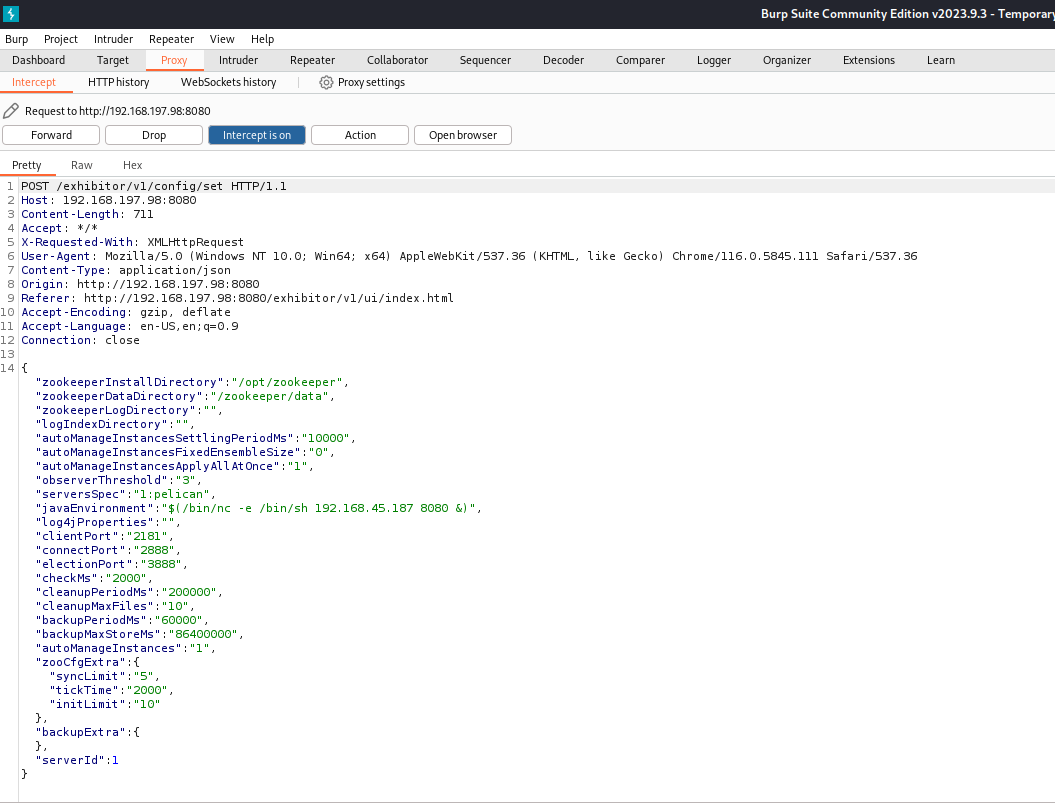The height and width of the screenshot is (804, 1055).
Task: Open the Extensions tab
Action: (869, 60)
